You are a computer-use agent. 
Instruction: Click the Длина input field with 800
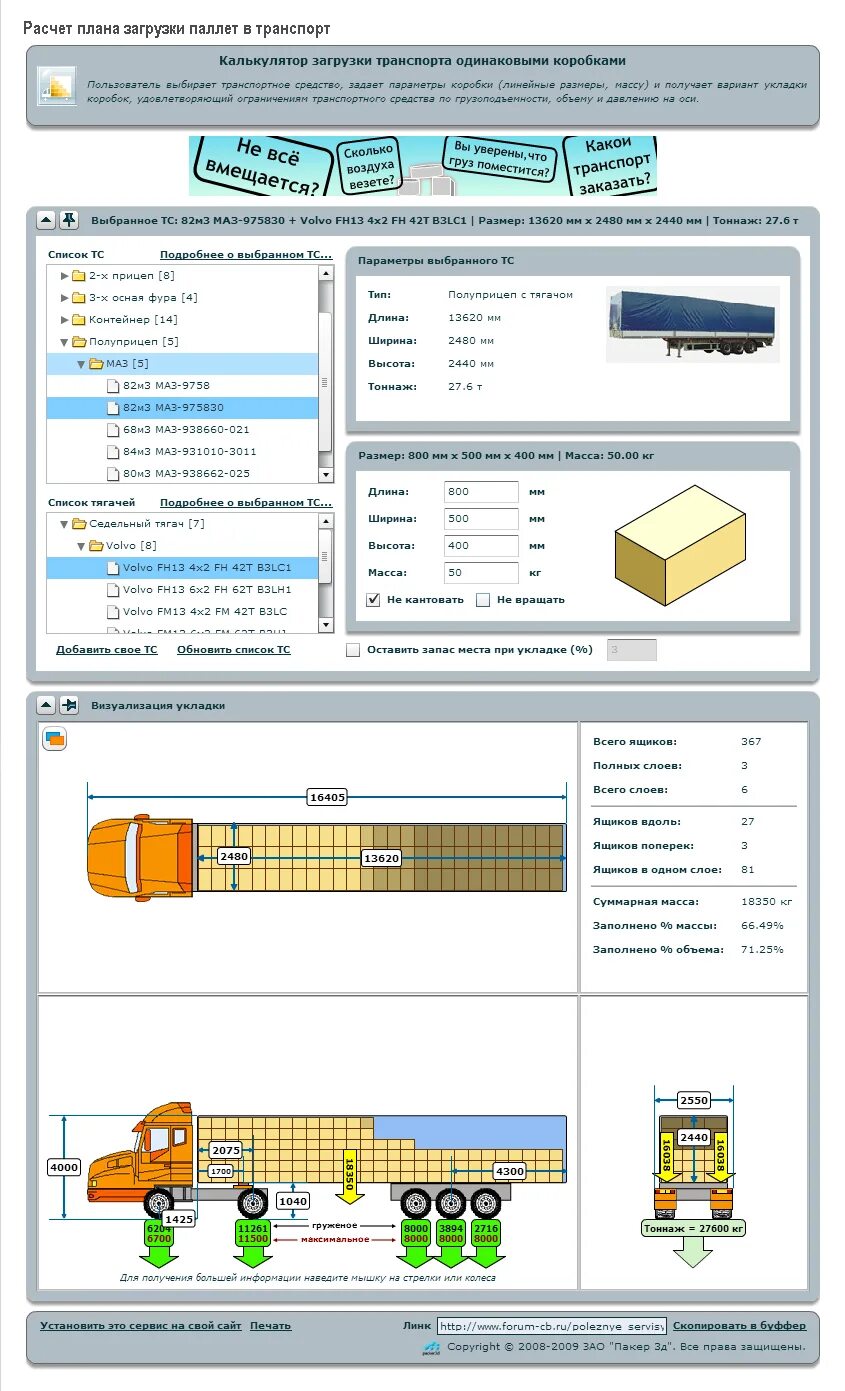coord(482,492)
